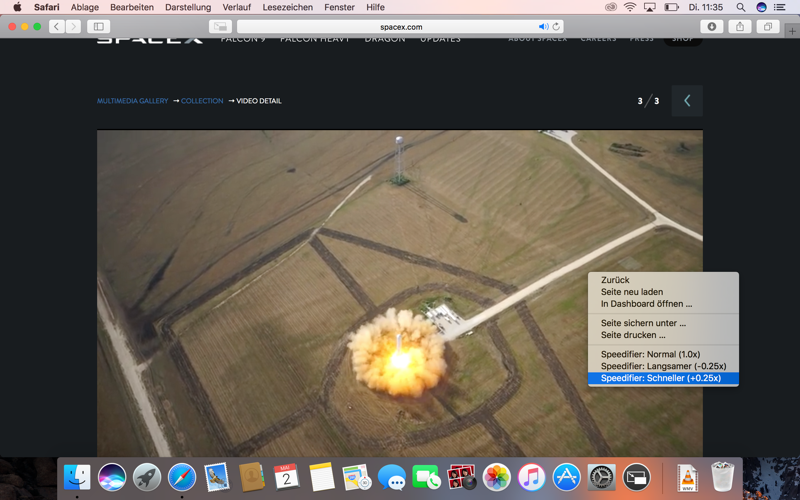The width and height of the screenshot is (800, 500).
Task: Open Finder from the Dock
Action: 77,478
